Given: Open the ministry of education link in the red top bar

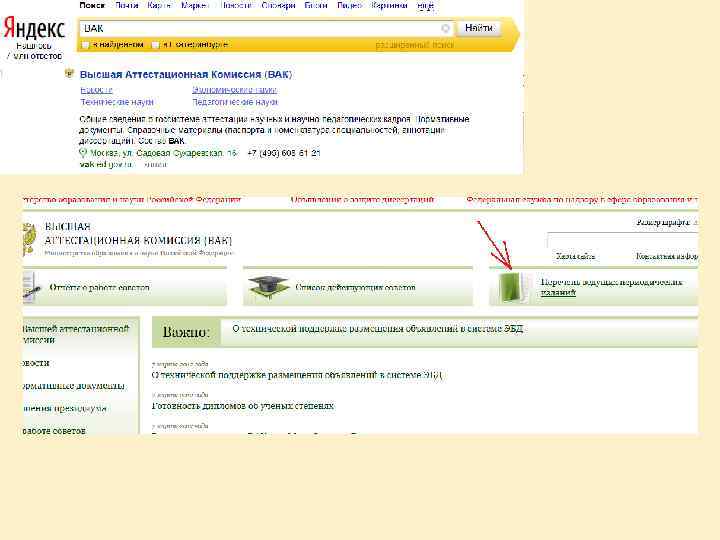Looking at the screenshot, I should [131, 200].
